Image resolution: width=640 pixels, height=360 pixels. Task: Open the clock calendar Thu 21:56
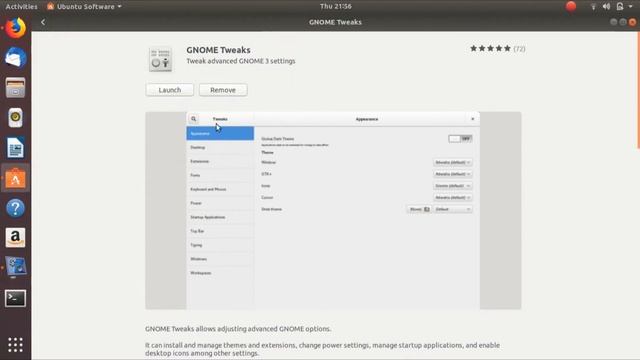[x=336, y=7]
